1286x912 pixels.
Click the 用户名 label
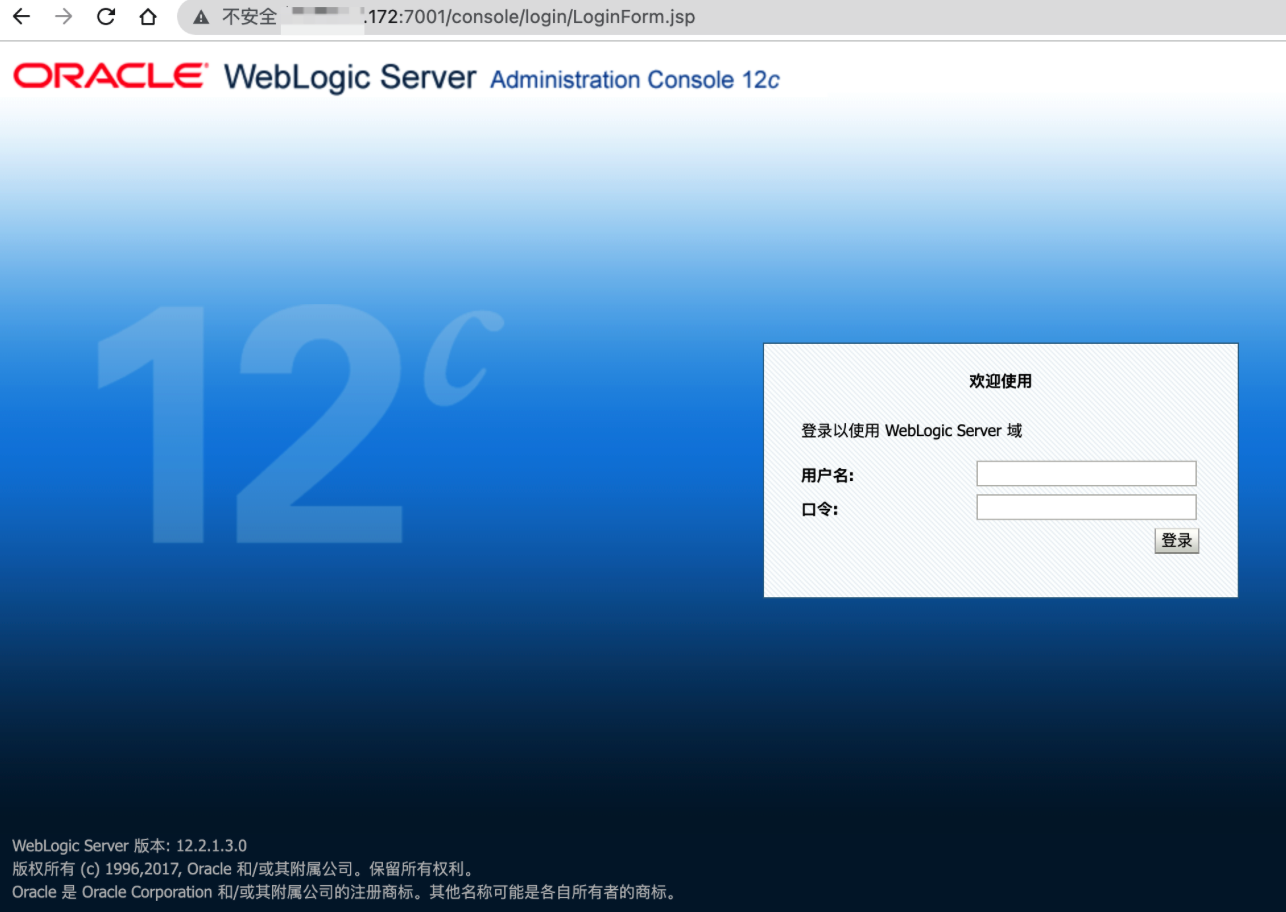click(827, 476)
